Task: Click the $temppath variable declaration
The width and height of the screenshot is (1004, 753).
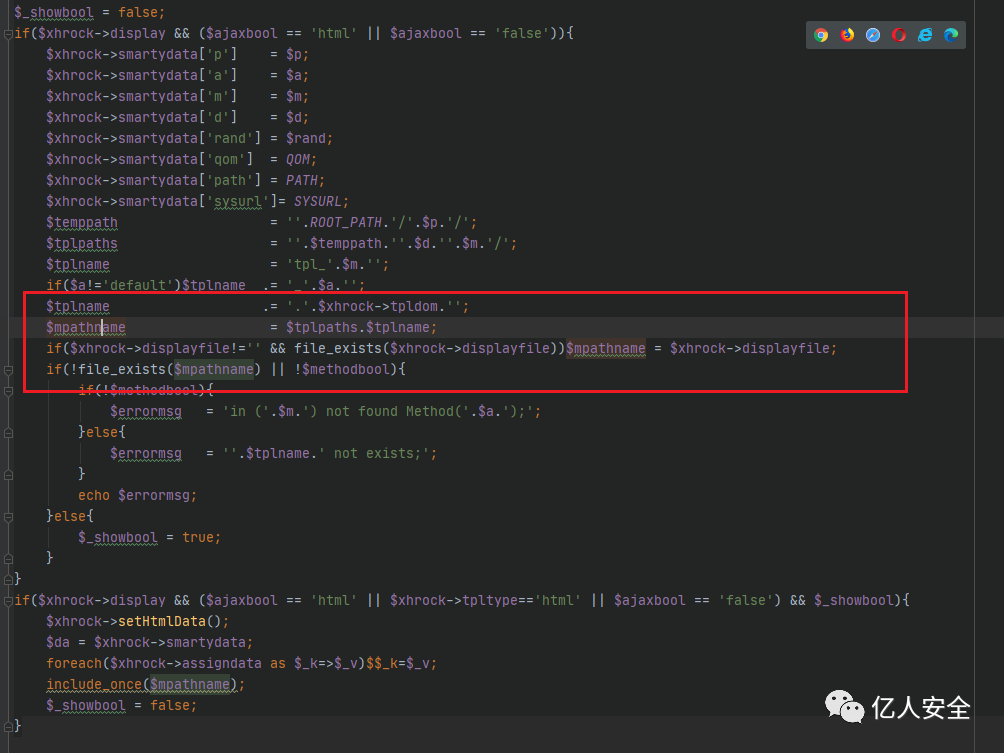Action: (82, 223)
